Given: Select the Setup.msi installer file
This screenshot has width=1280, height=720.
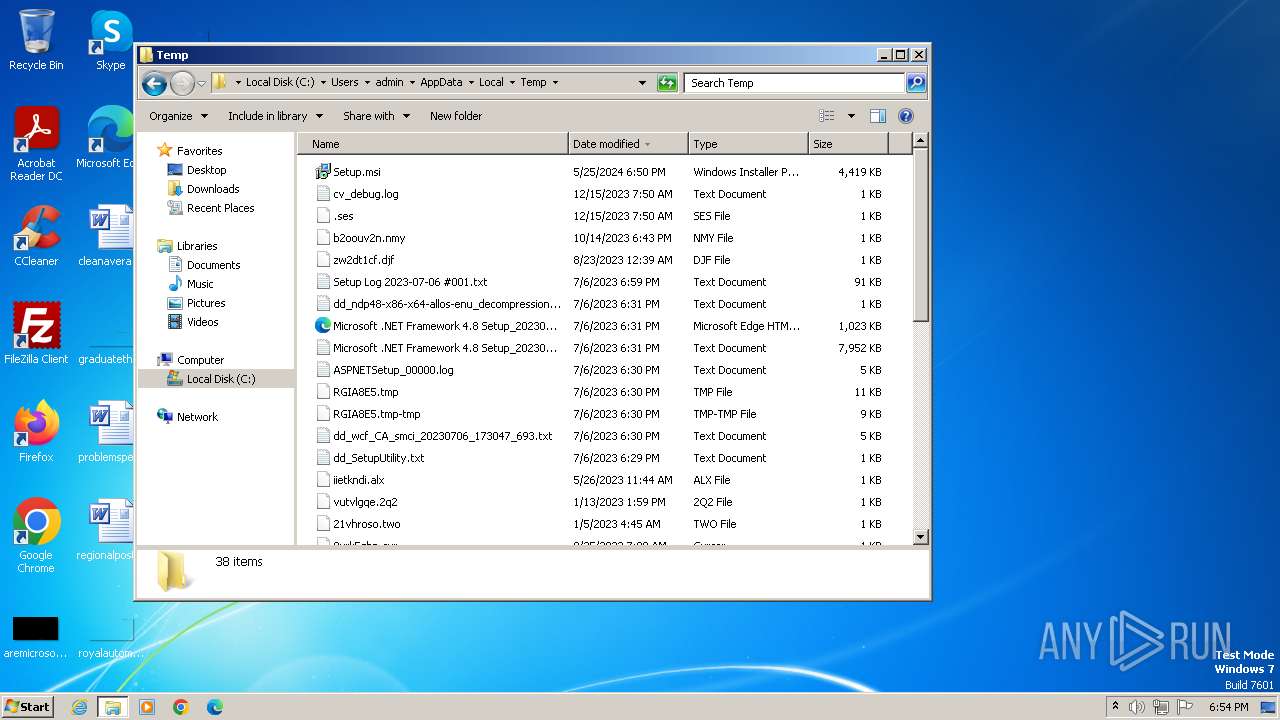Looking at the screenshot, I should (x=356, y=172).
